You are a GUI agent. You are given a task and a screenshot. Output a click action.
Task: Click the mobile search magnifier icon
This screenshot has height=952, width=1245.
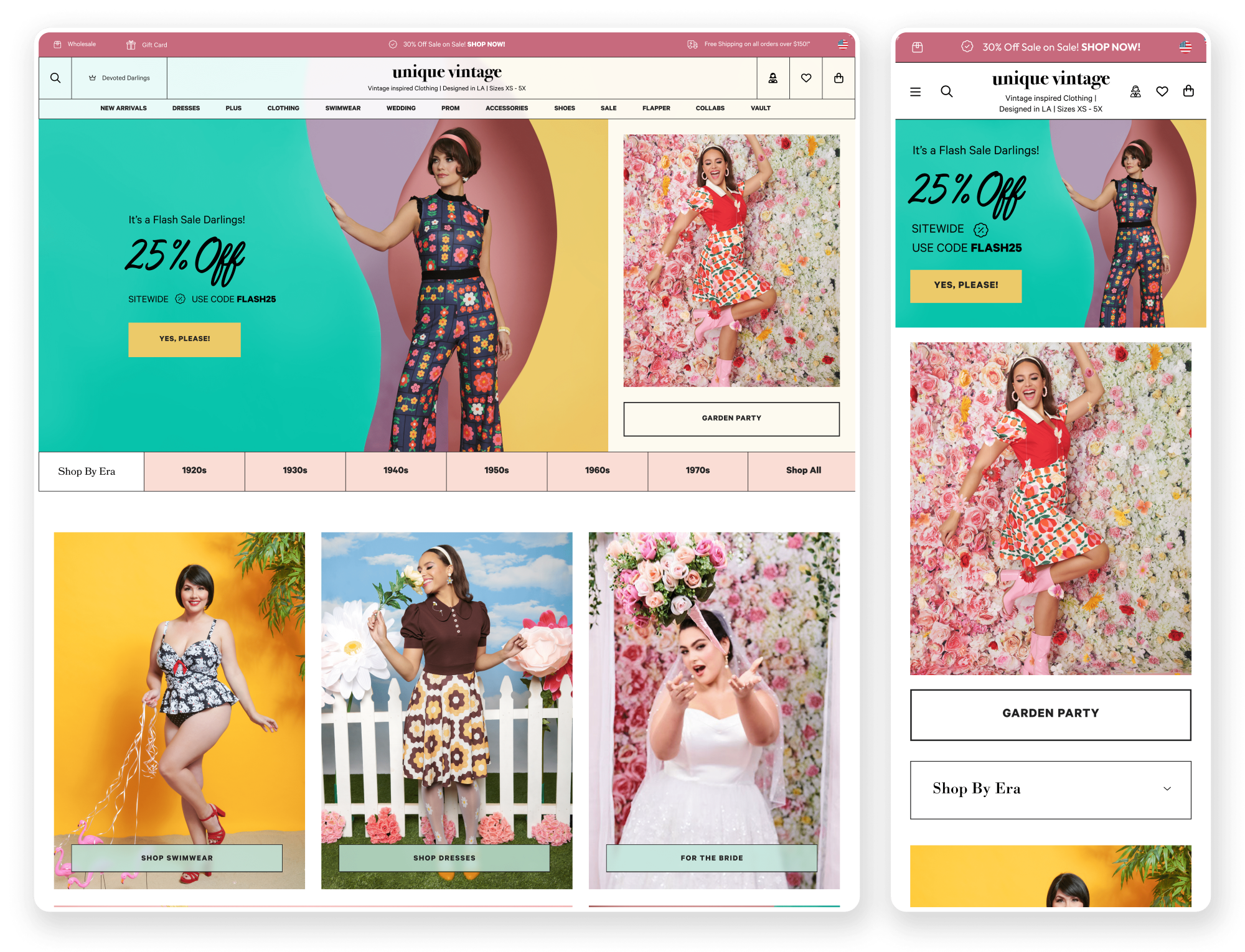(947, 91)
